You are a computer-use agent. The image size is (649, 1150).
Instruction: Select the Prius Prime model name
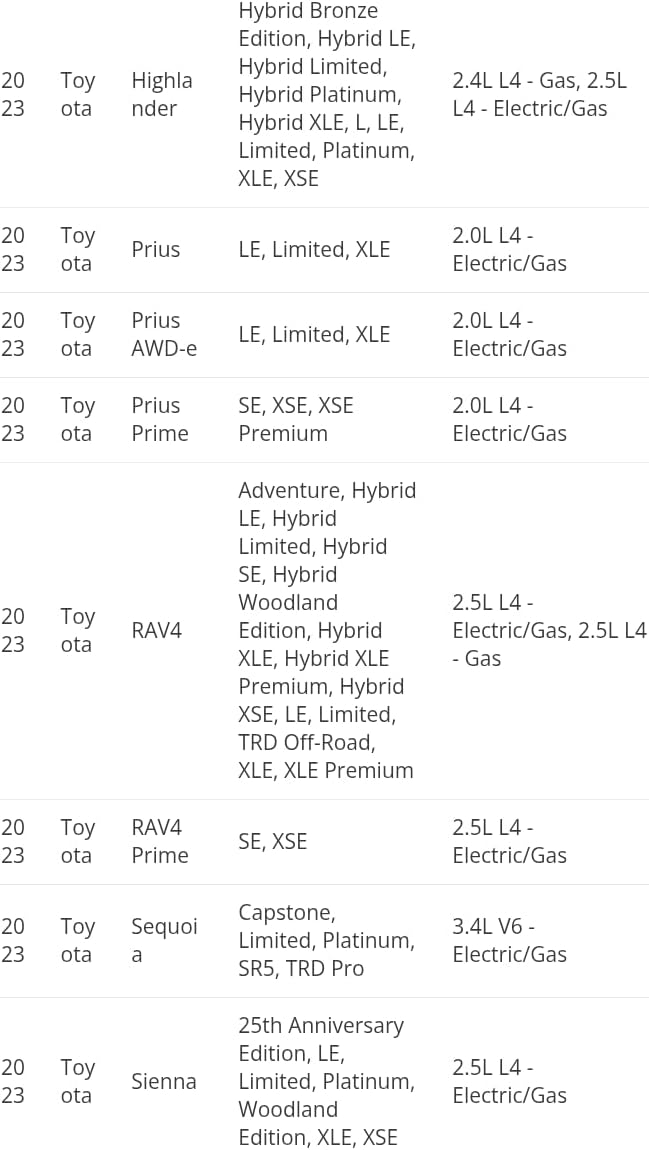coord(160,419)
